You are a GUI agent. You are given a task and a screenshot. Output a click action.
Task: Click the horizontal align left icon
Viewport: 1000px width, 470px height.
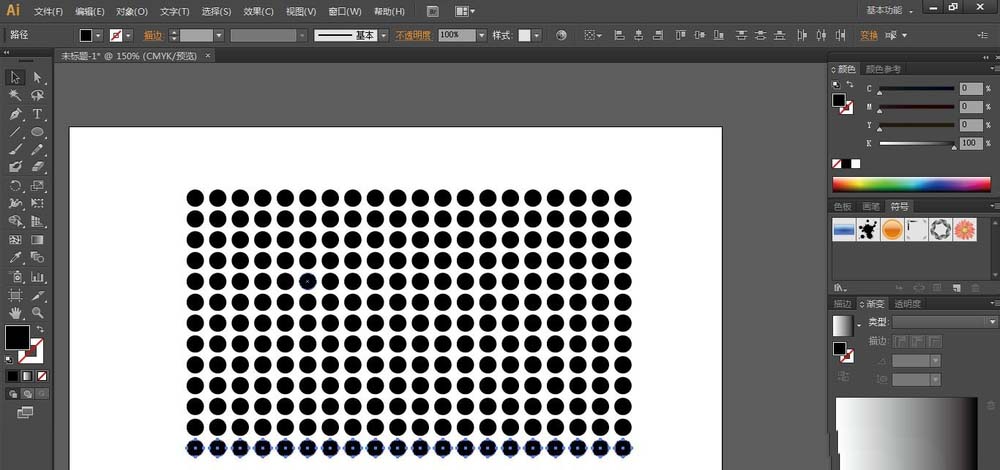click(x=618, y=35)
